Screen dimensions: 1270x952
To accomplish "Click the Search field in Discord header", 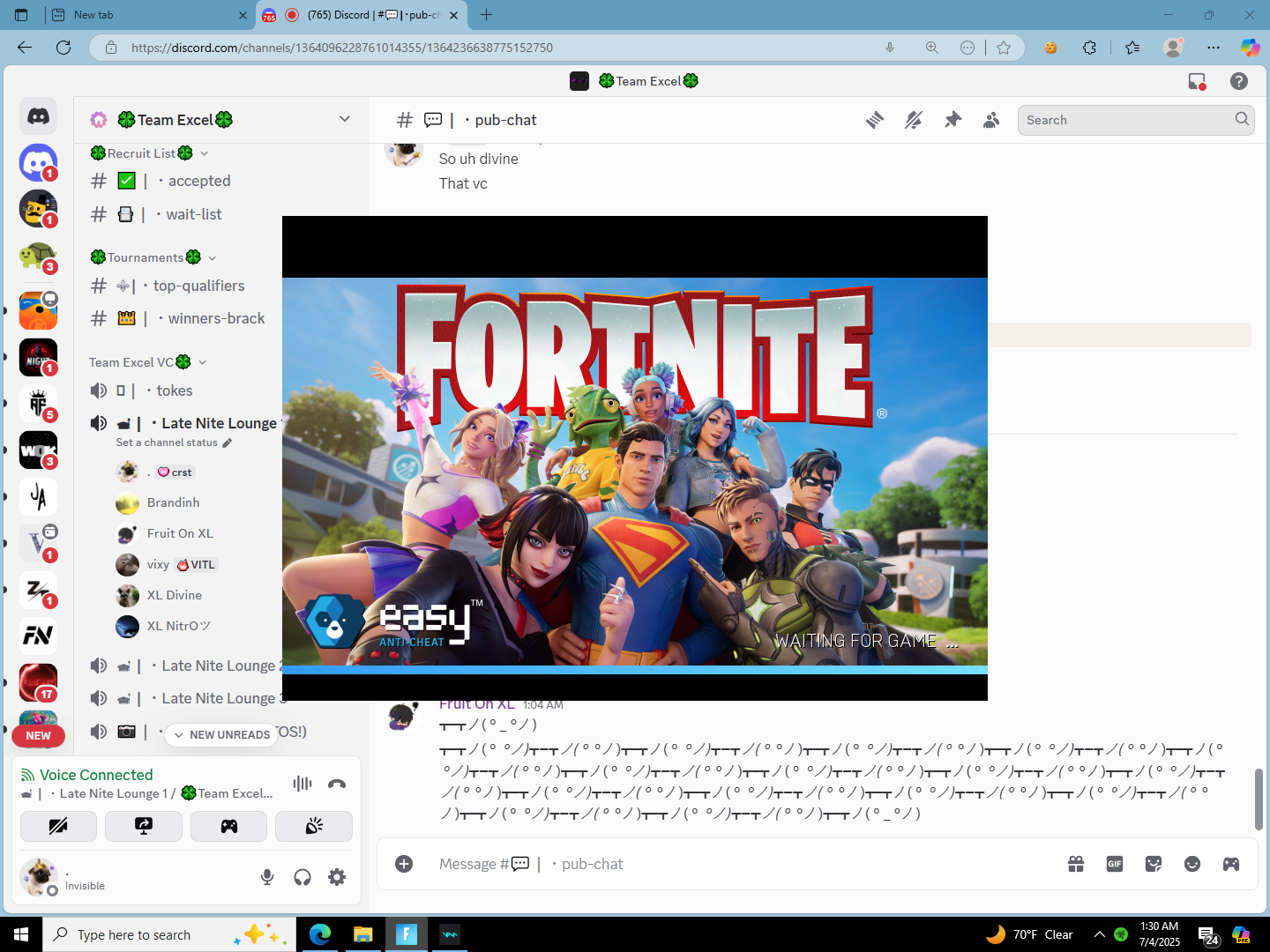I will tap(1136, 120).
